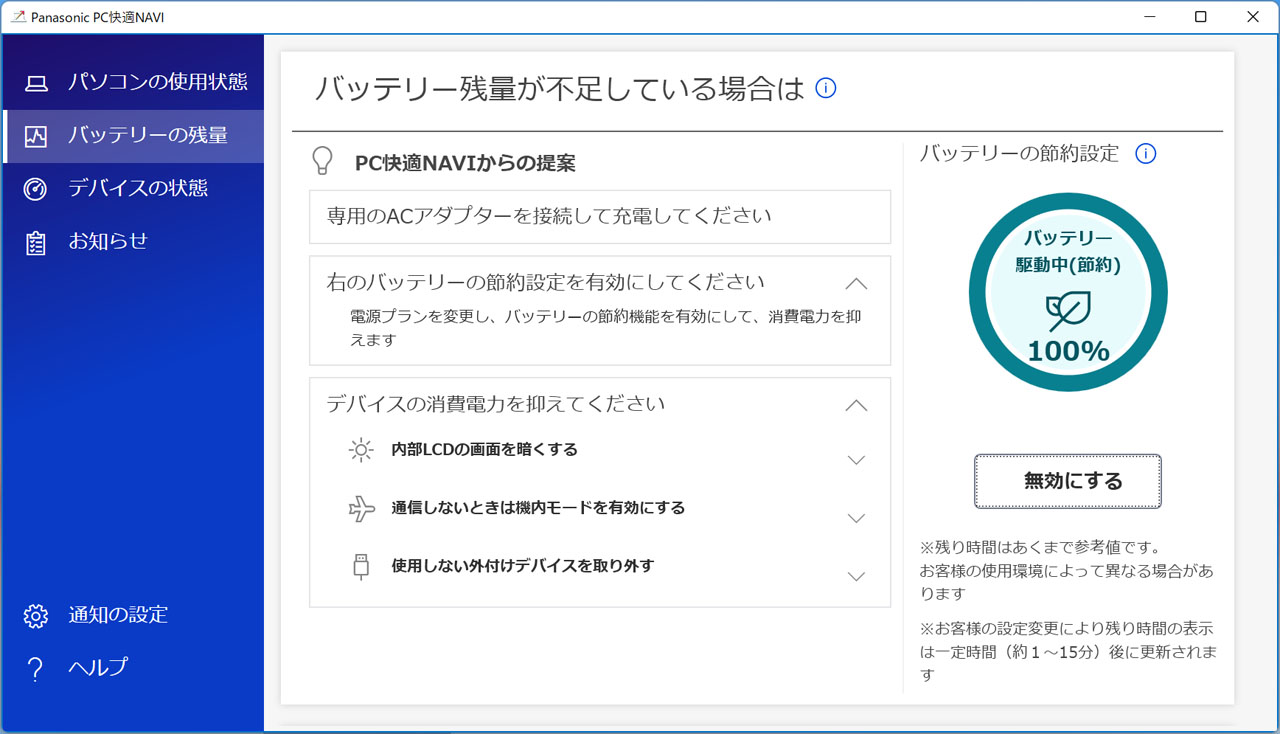Select the パソコンの使用状態 sidebar icon
This screenshot has height=734, width=1280.
[x=36, y=84]
